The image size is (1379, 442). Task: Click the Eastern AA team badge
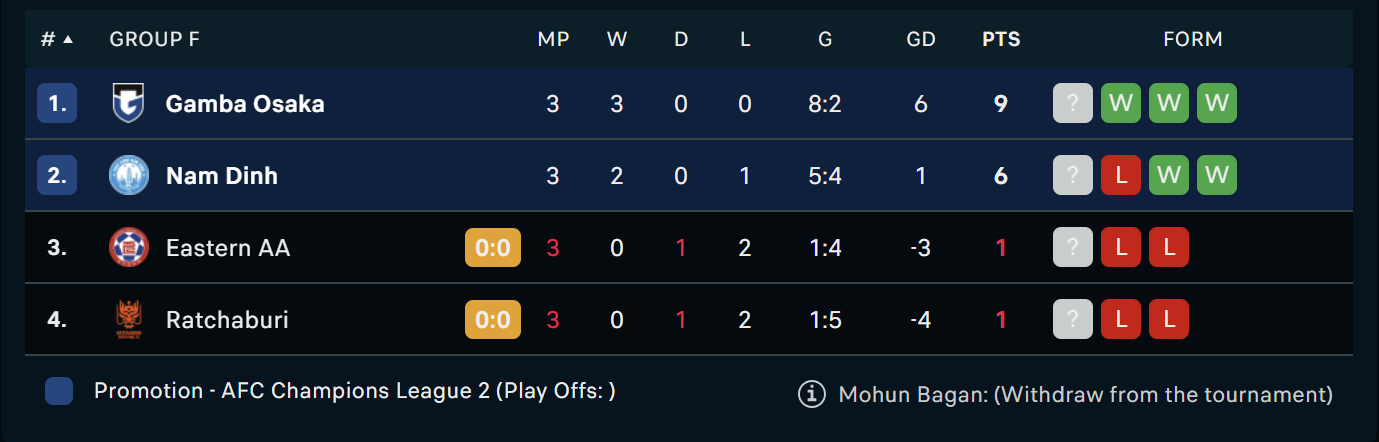click(x=128, y=248)
